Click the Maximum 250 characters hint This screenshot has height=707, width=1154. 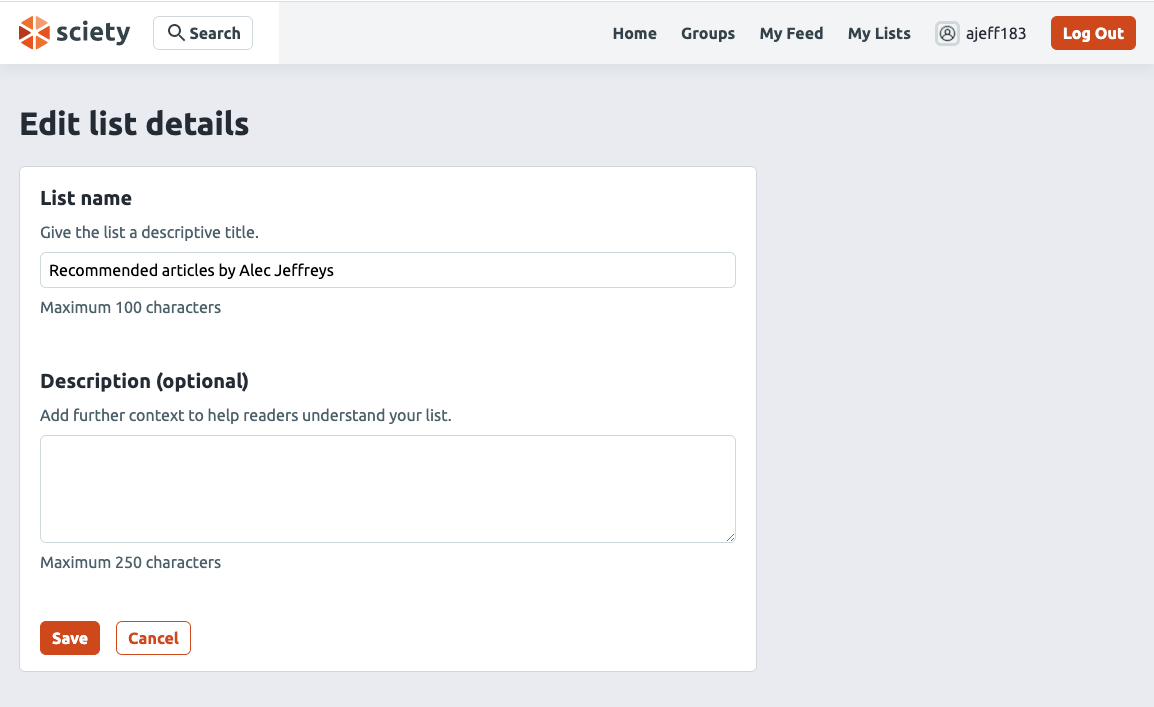coord(130,562)
